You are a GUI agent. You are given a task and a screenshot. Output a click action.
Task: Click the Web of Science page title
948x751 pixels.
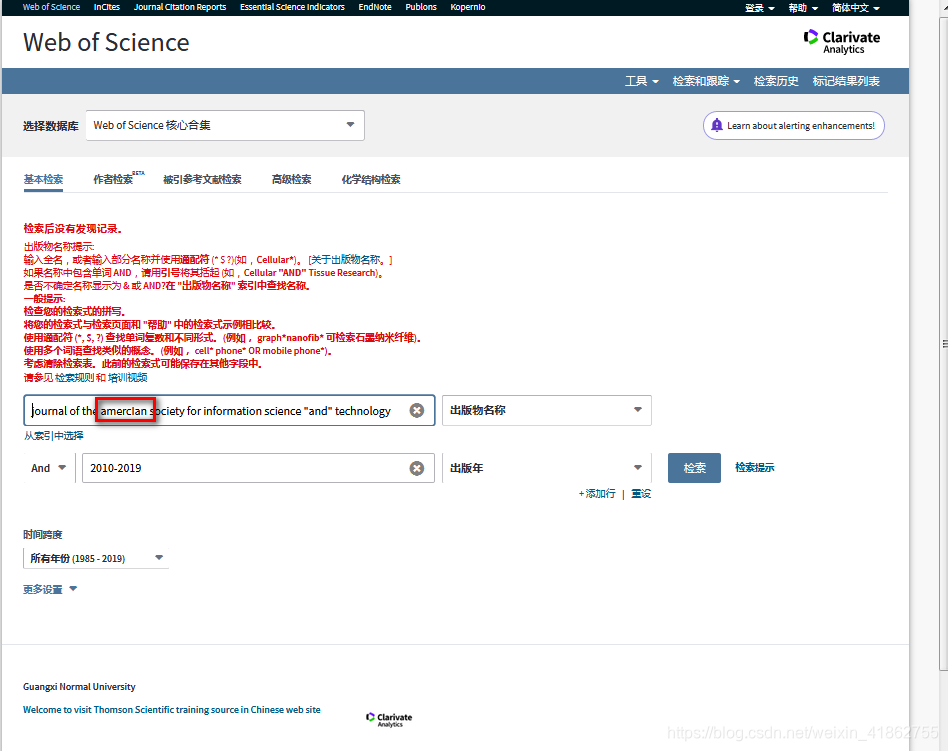coord(106,42)
